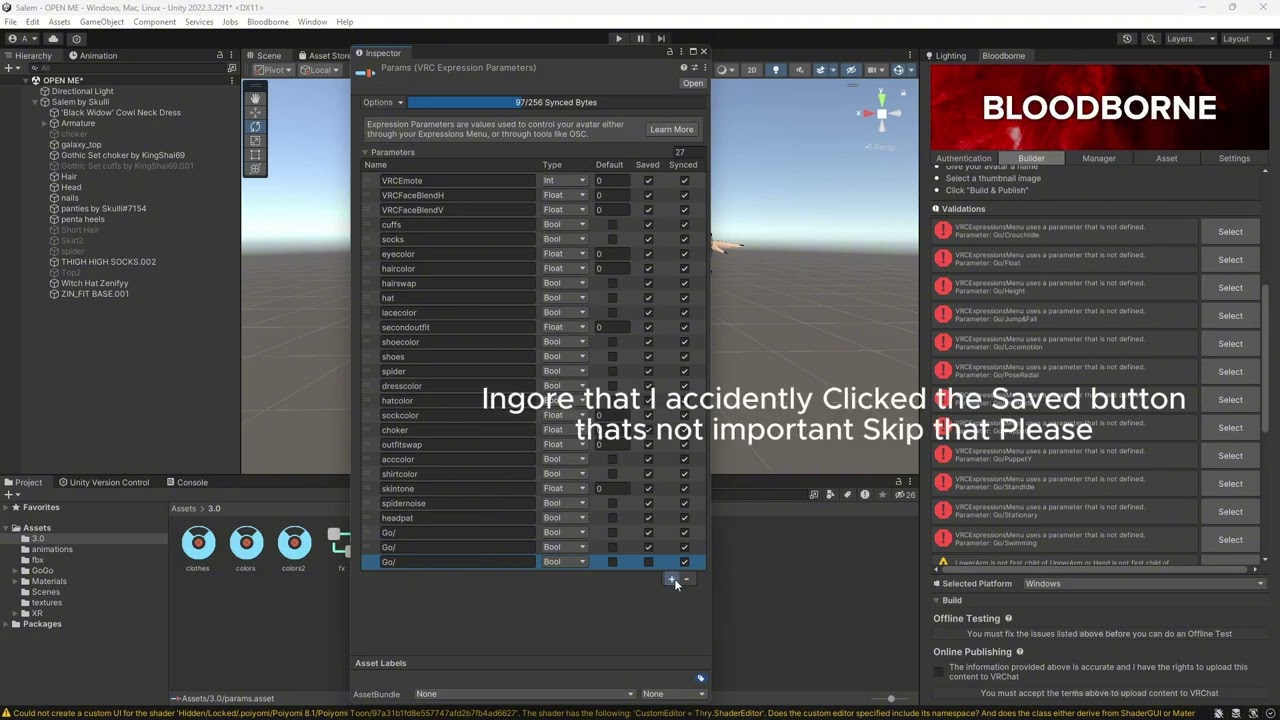Image resolution: width=1280 pixels, height=720 pixels.
Task: Select the Rect tool in Scene overlay
Action: [x=255, y=155]
